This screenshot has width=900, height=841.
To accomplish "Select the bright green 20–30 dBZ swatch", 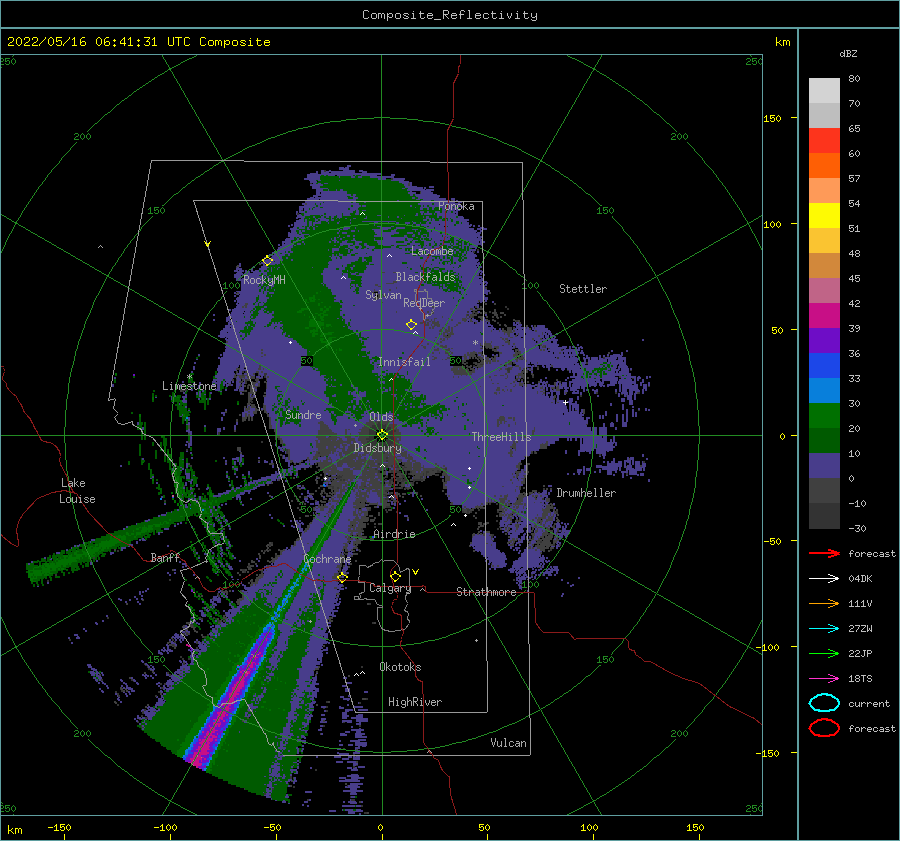I will (824, 416).
